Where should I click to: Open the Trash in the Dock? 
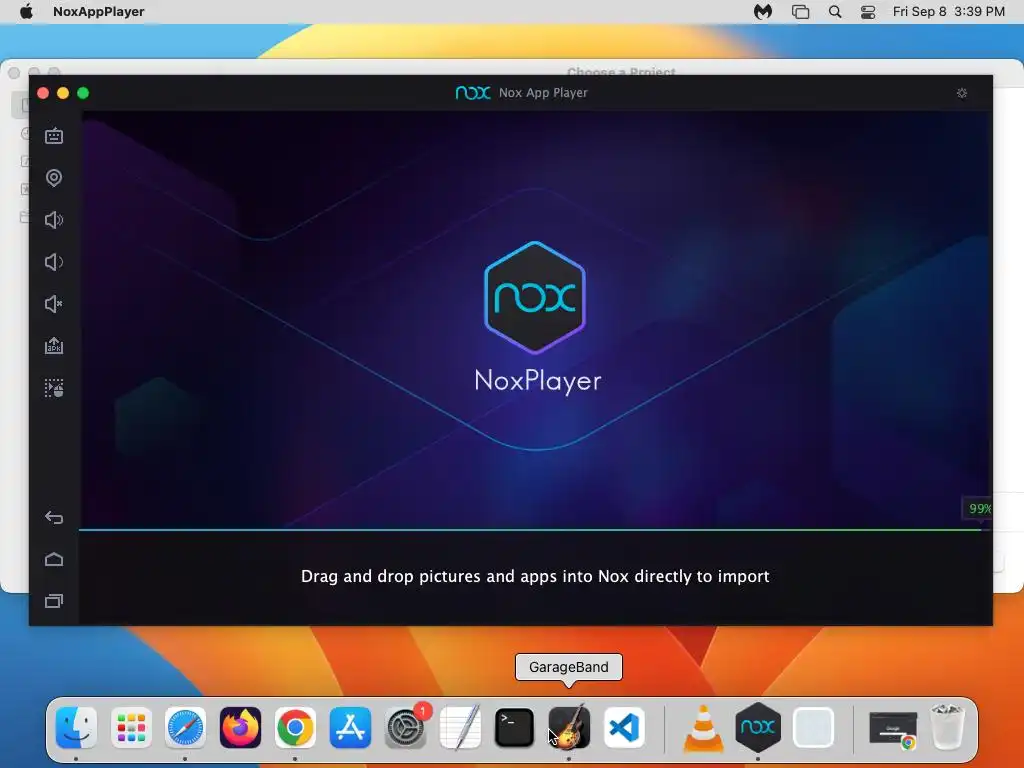pyautogui.click(x=947, y=726)
